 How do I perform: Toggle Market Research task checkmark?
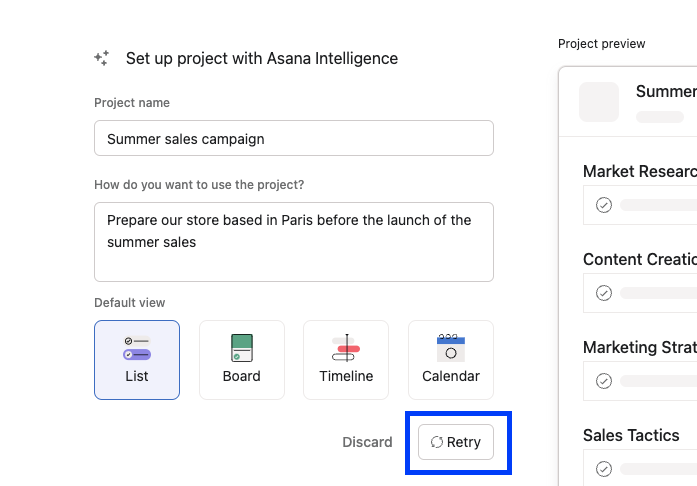604,205
